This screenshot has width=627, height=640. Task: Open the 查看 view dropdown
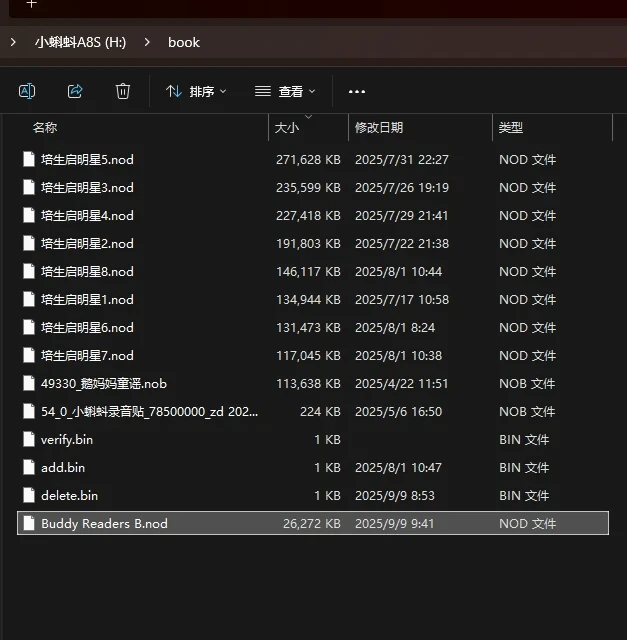coord(285,91)
